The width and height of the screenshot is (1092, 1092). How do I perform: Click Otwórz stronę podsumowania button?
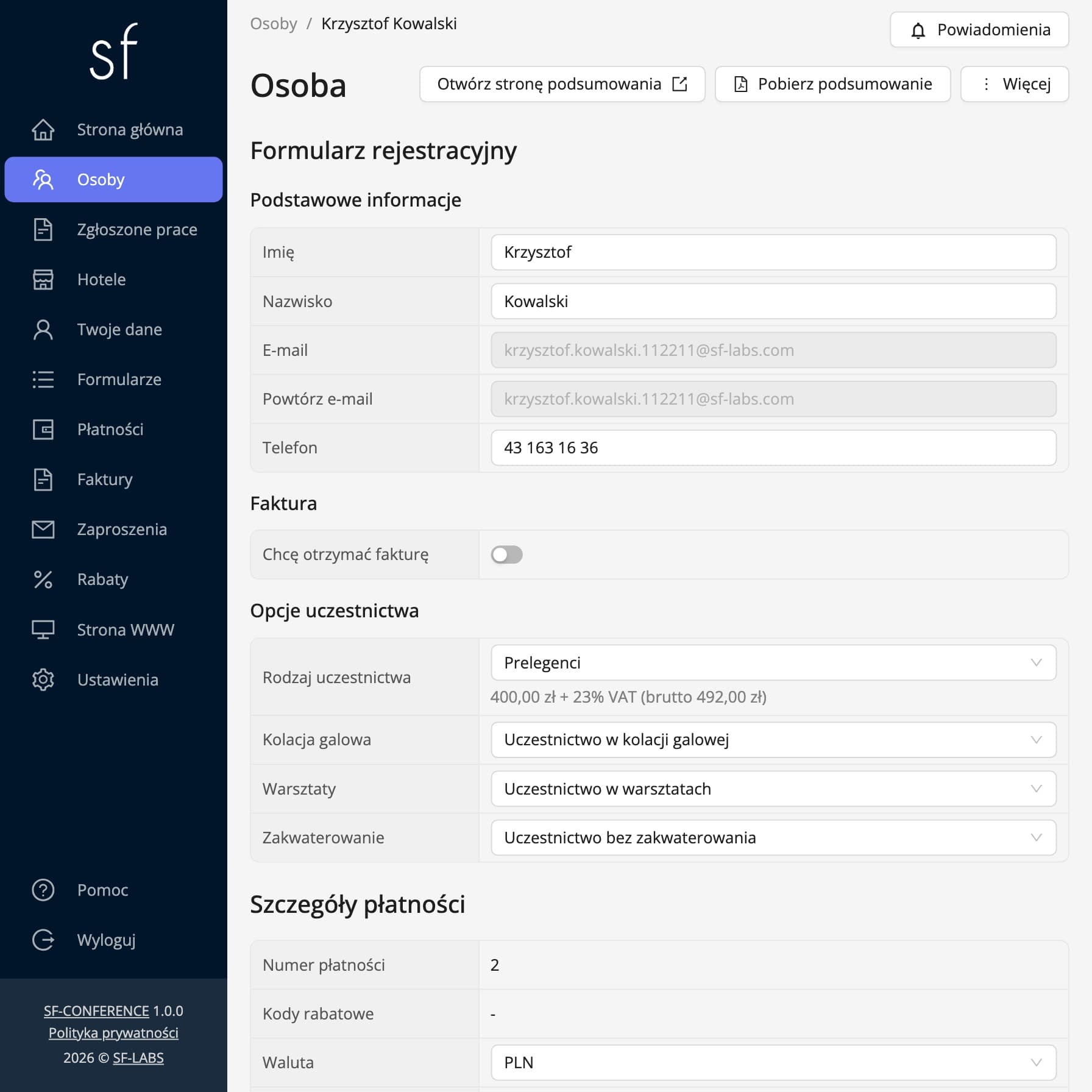pos(562,84)
